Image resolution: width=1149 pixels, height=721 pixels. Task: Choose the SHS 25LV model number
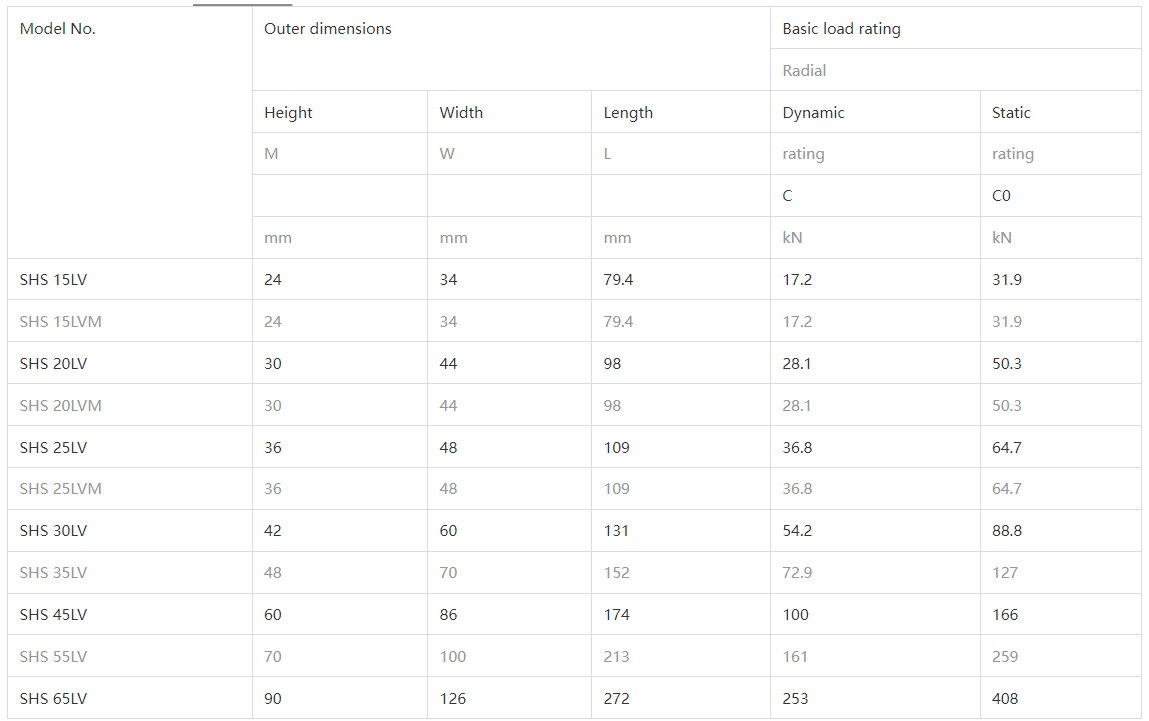[x=53, y=448]
